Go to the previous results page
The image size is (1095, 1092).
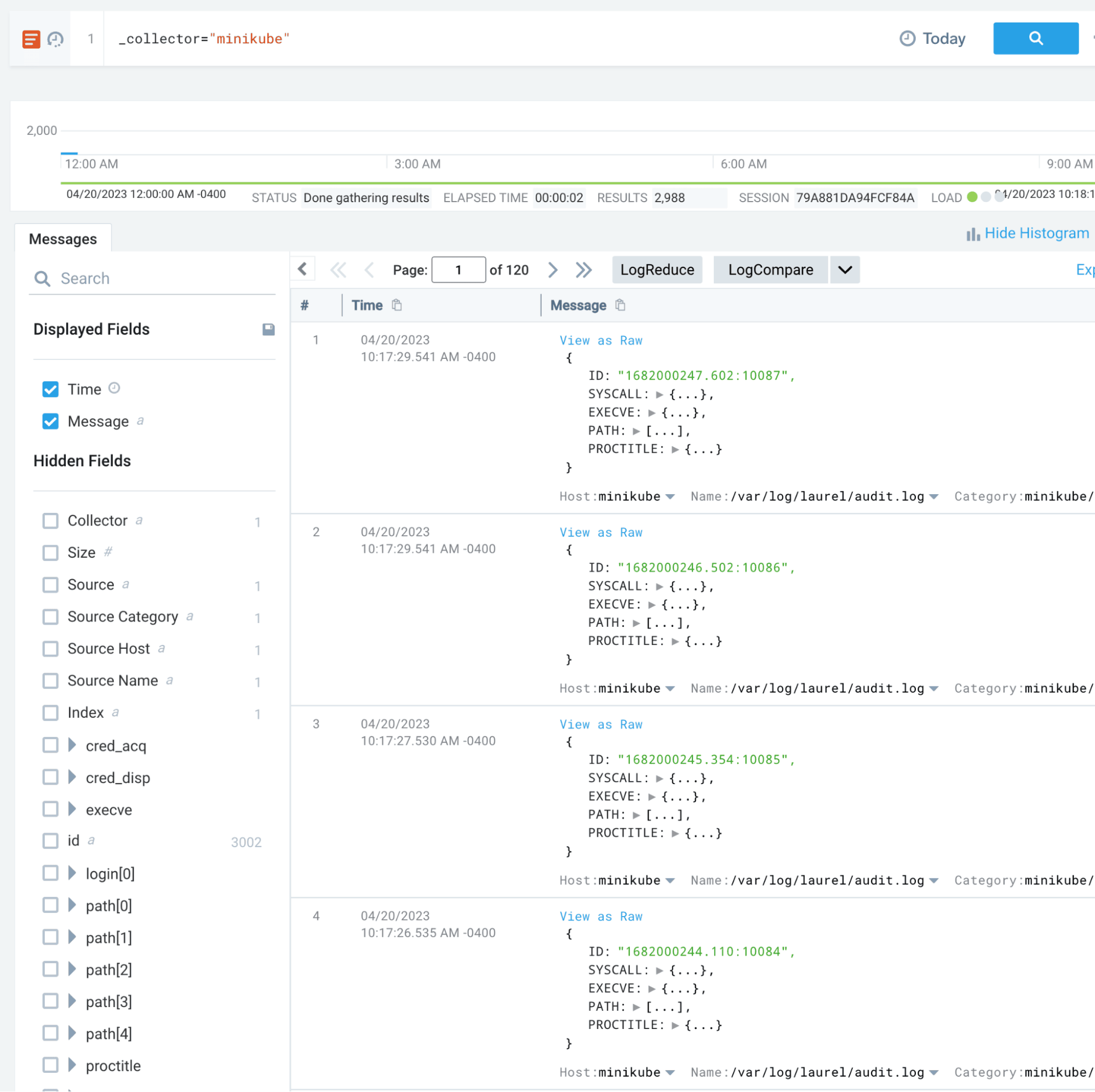point(369,270)
